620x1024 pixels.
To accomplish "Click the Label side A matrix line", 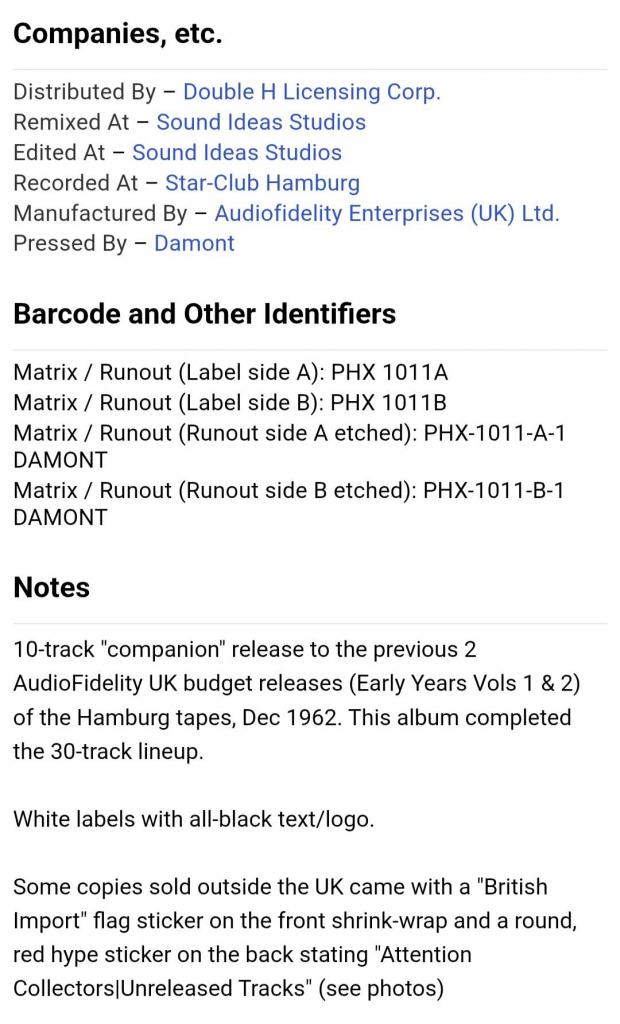I will tap(230, 373).
